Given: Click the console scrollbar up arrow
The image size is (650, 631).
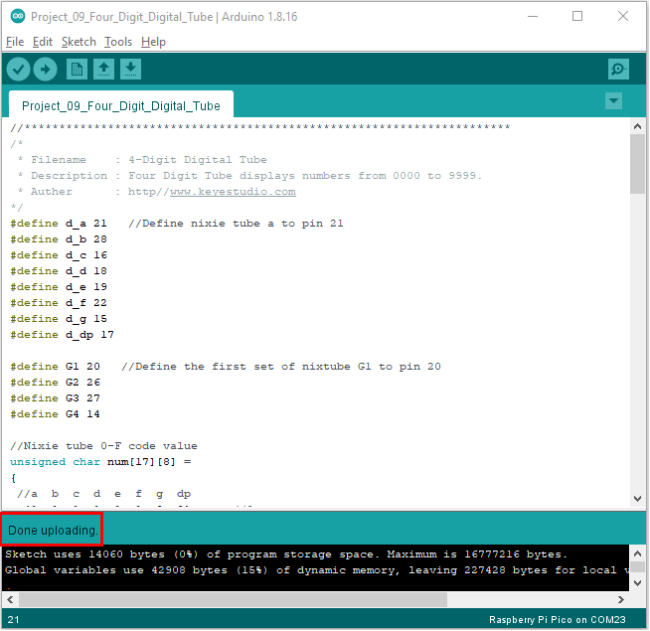Looking at the screenshot, I should click(638, 553).
